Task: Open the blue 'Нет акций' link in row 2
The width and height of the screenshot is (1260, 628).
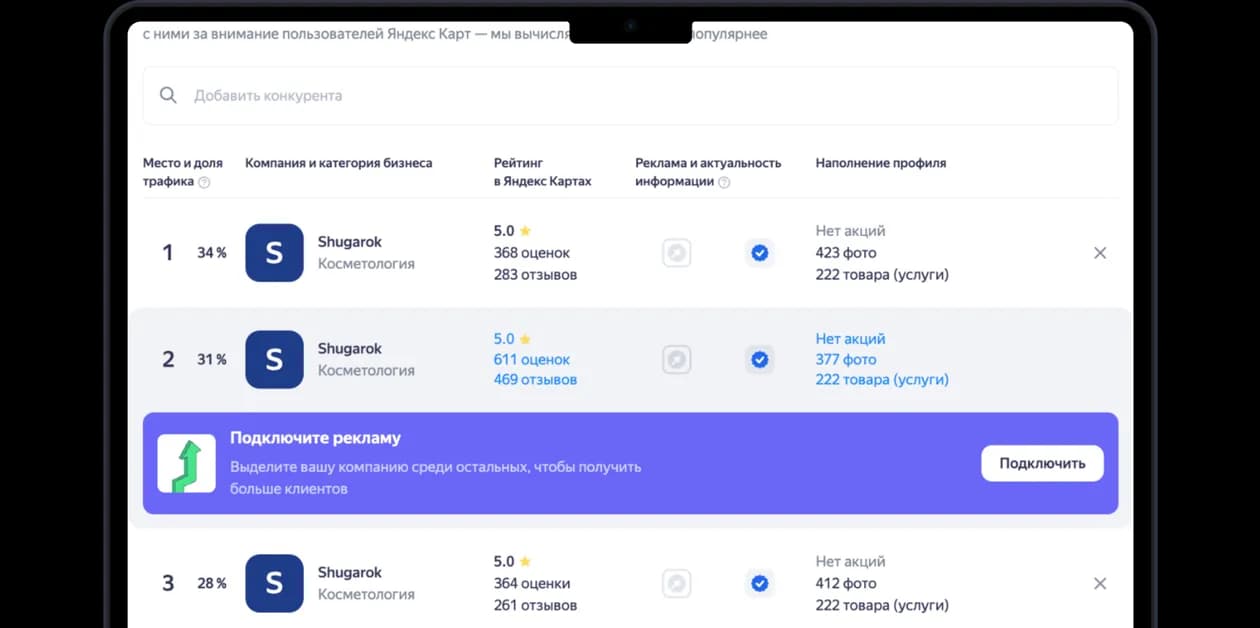Action: 850,339
